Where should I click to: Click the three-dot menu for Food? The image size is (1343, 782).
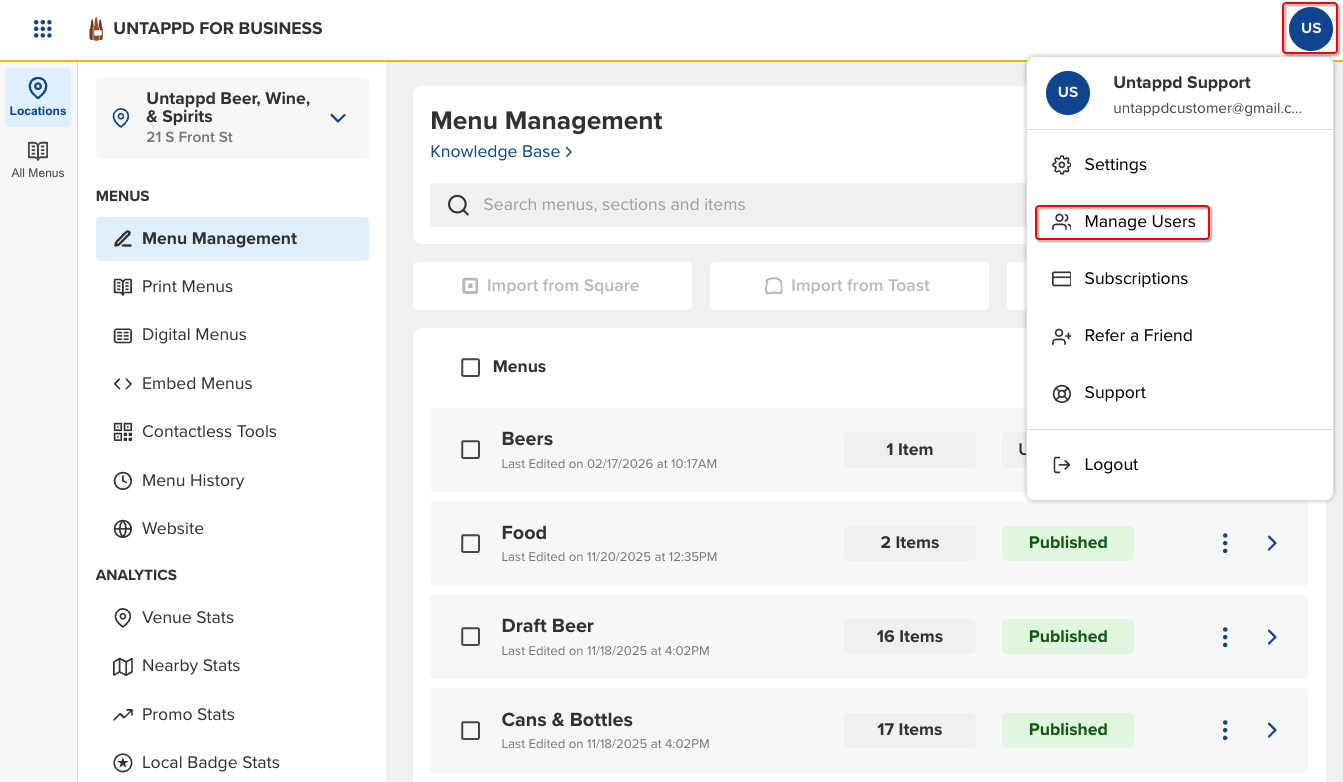click(x=1225, y=543)
